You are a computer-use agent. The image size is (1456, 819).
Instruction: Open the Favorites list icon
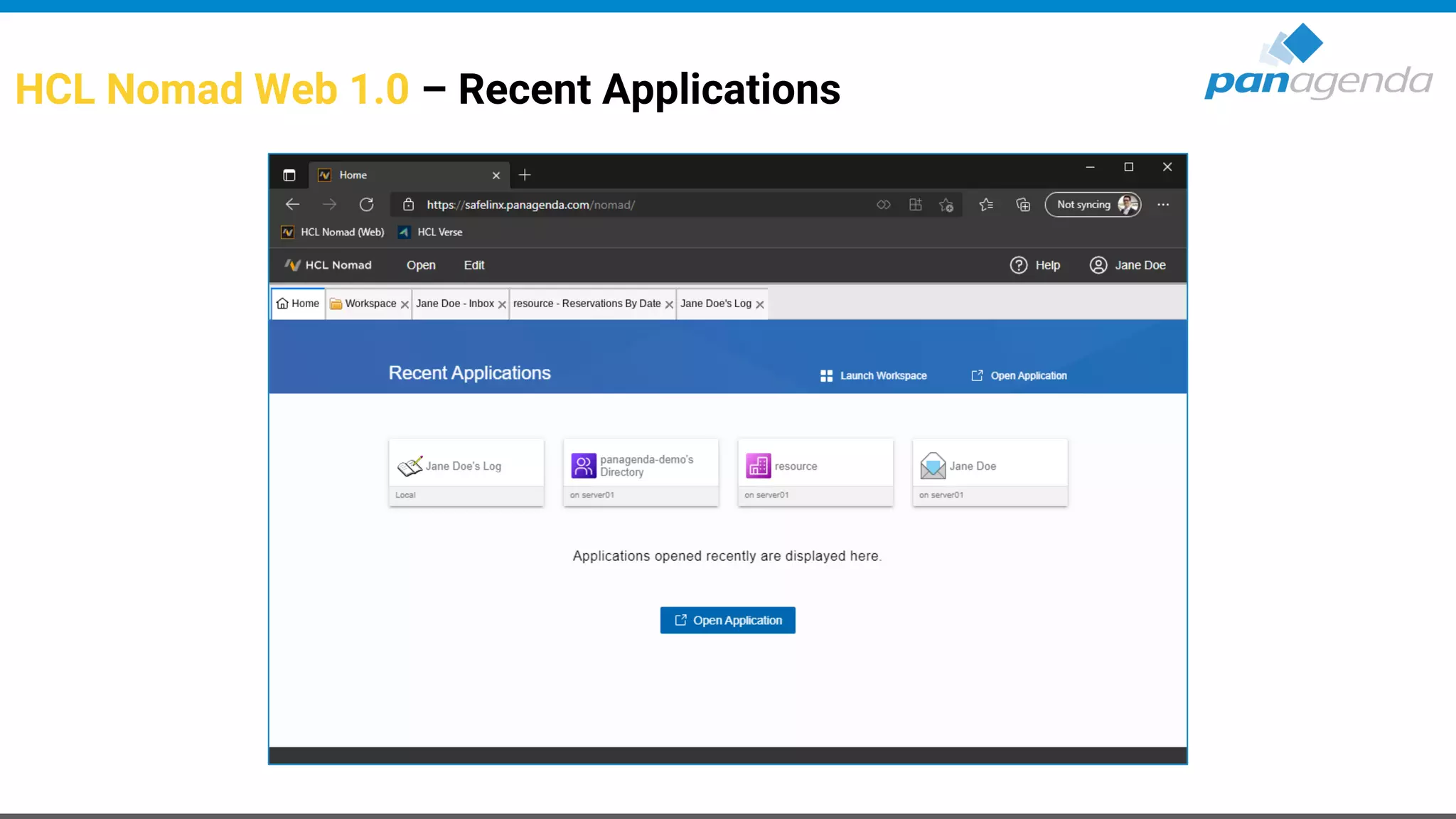click(986, 205)
